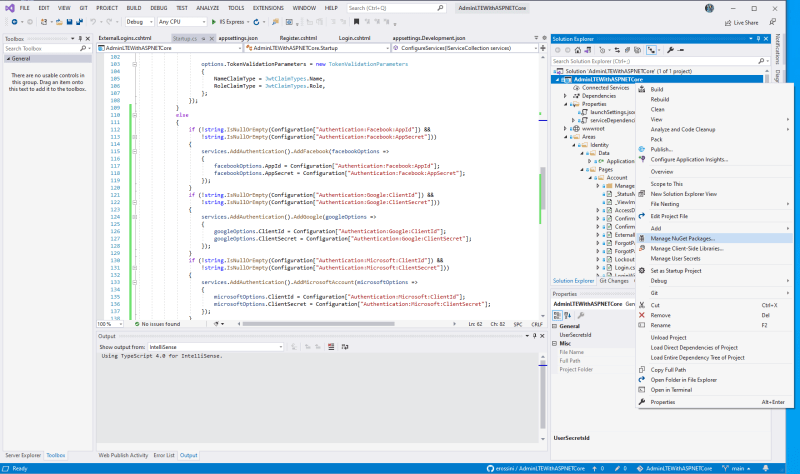Click the Navigate Backward arrow icon
Image resolution: width=800 pixels, height=474 pixels.
(14, 22)
